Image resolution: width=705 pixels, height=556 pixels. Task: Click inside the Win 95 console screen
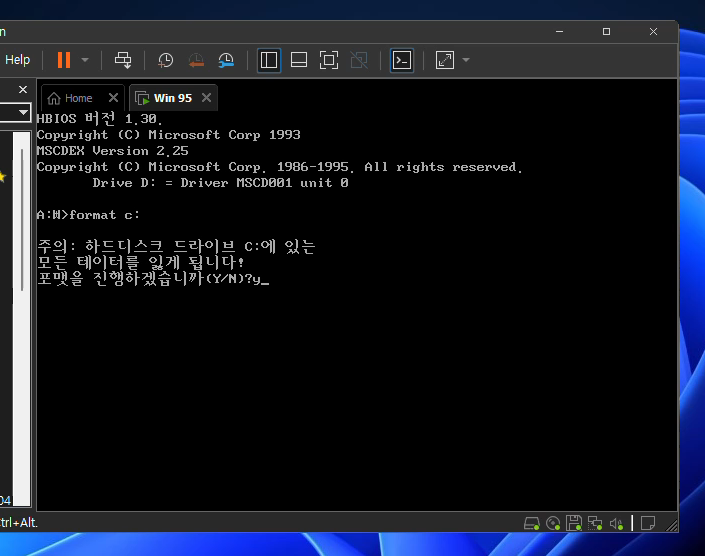(357, 310)
